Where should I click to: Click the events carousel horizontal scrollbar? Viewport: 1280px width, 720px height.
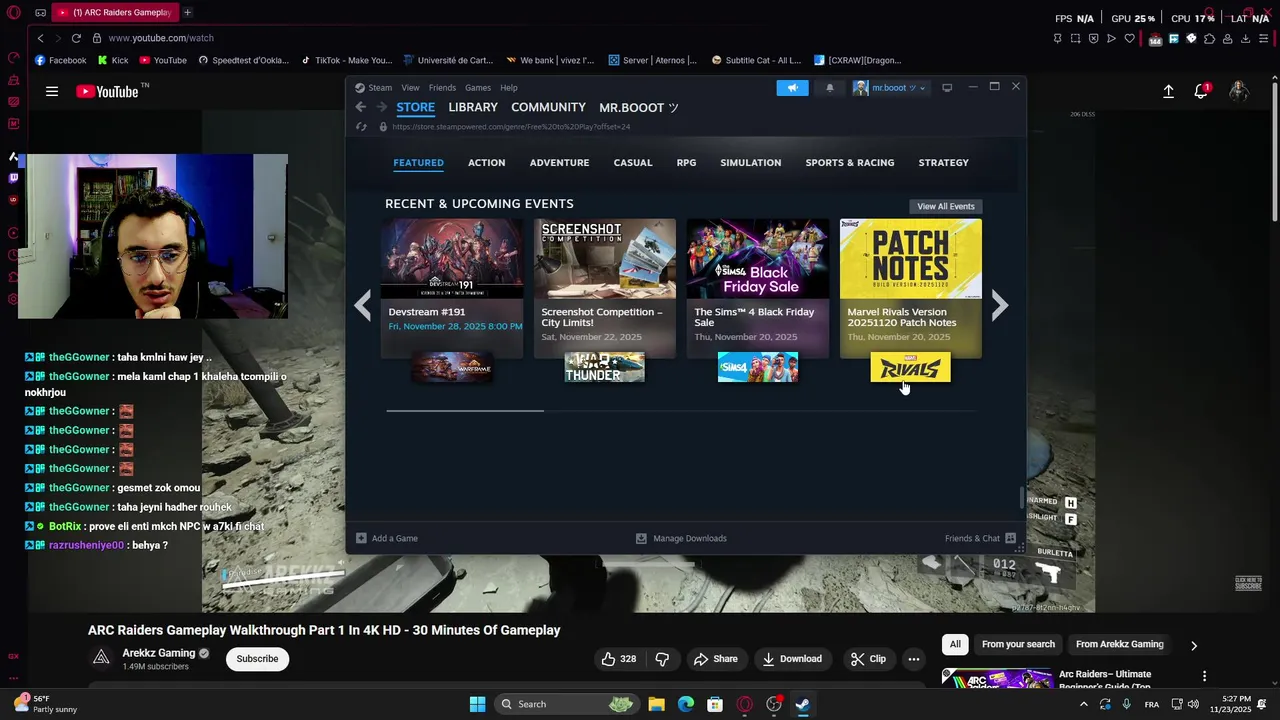(x=465, y=410)
